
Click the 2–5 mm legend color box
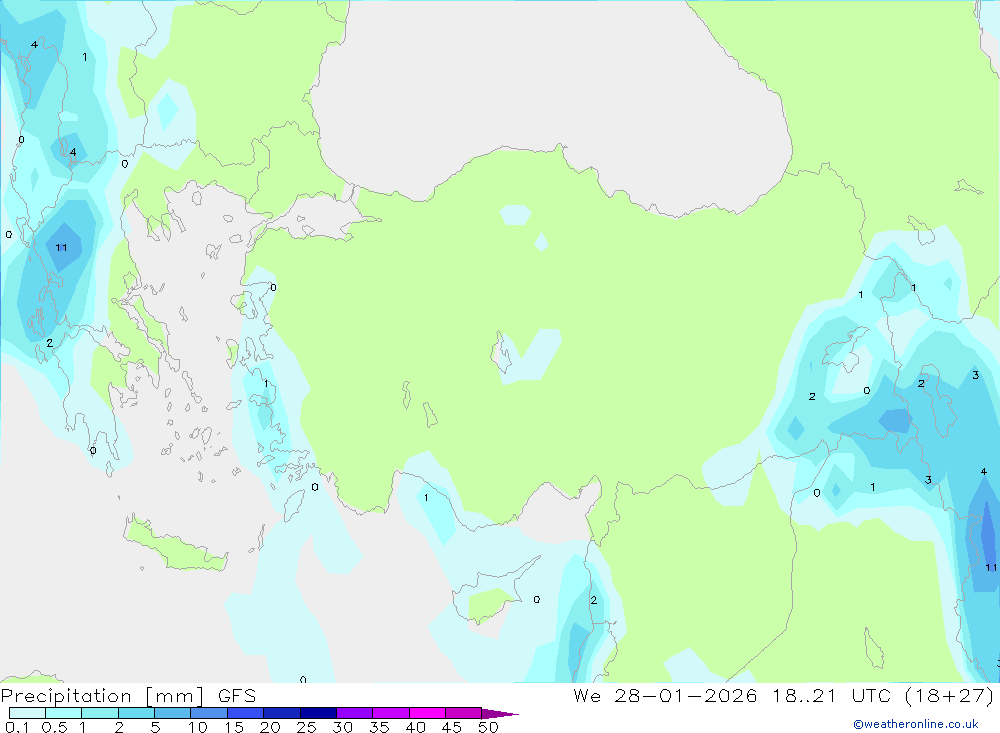pos(136,713)
